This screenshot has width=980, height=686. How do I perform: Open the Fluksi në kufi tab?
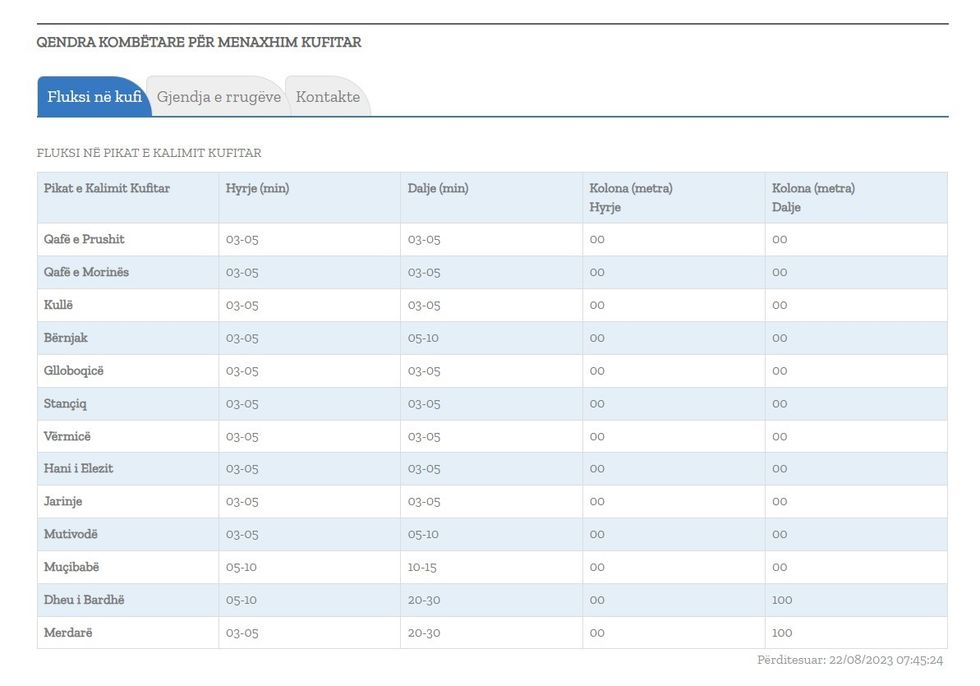94,97
